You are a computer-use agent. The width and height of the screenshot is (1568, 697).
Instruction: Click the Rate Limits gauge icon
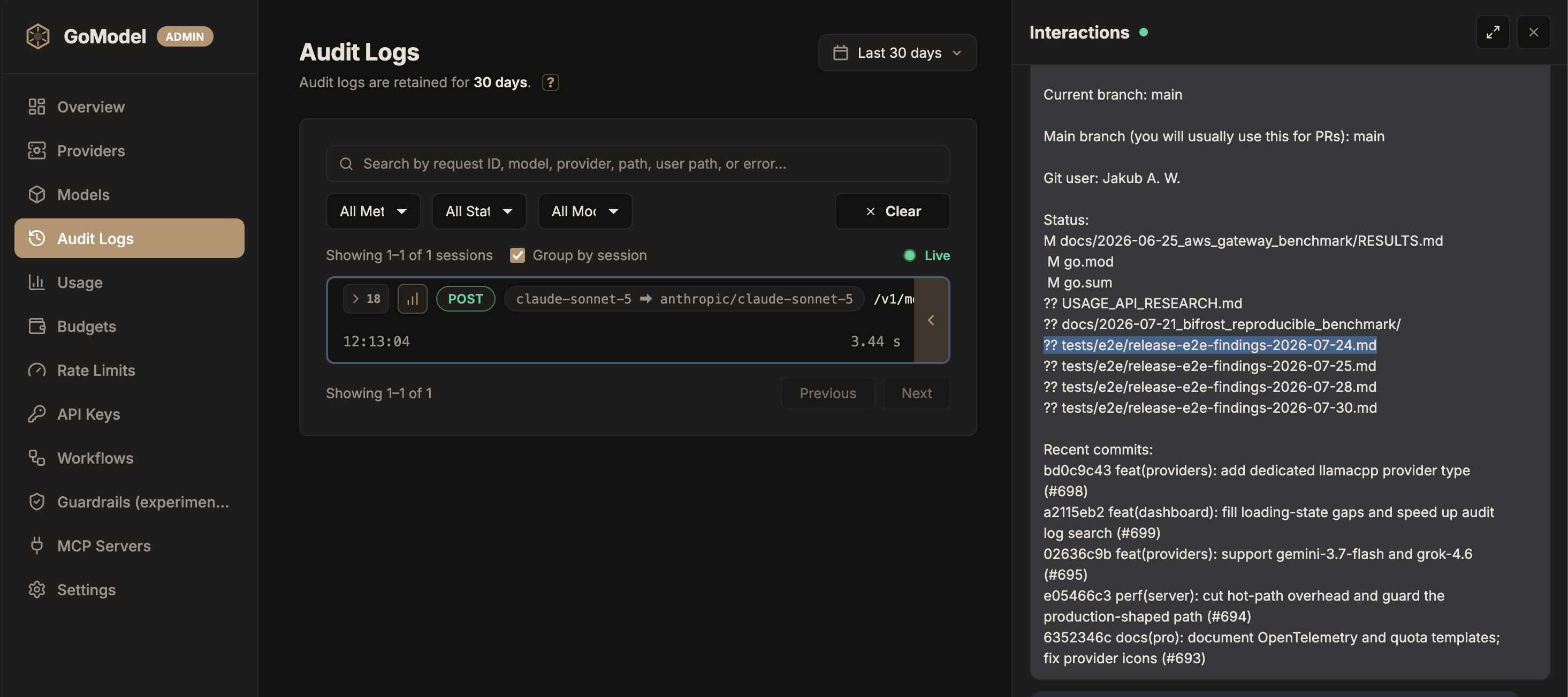click(x=36, y=370)
